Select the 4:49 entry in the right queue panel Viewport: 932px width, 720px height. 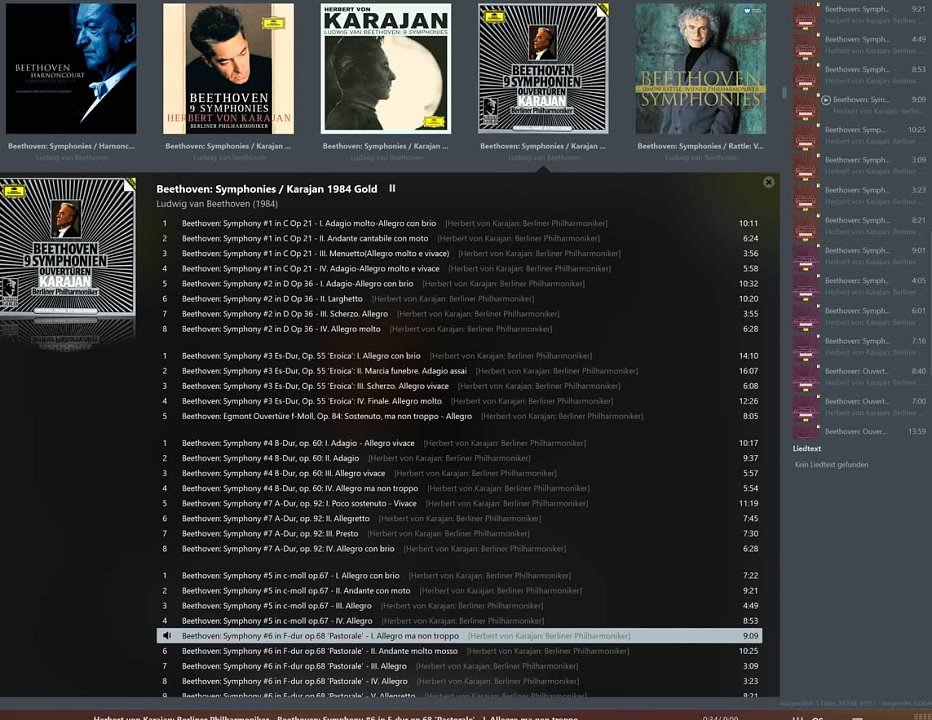[x=859, y=45]
